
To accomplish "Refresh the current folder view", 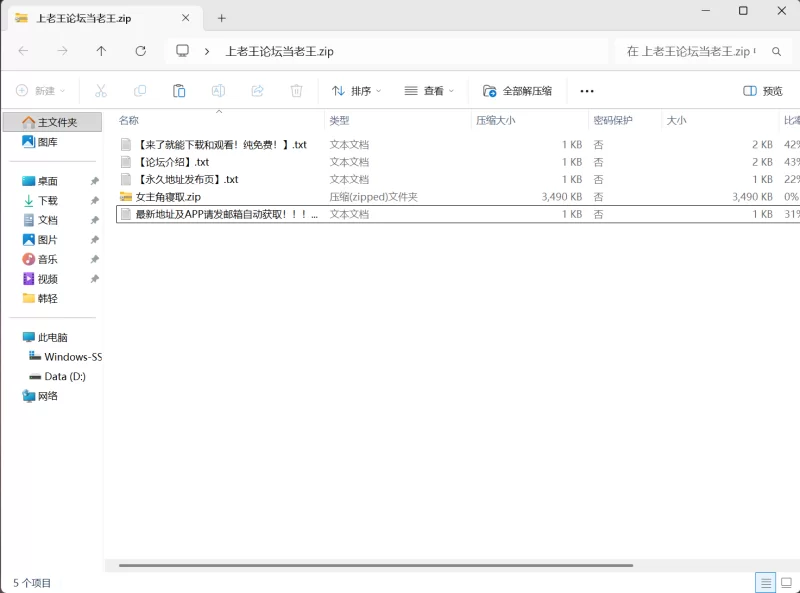I will 140,51.
